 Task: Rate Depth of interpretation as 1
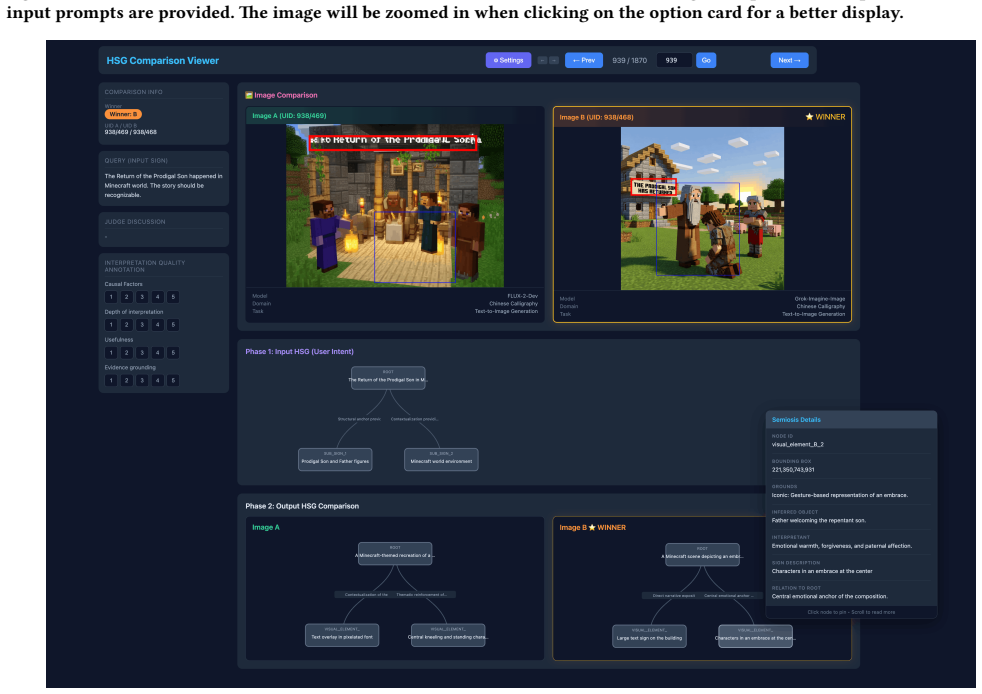(x=111, y=324)
